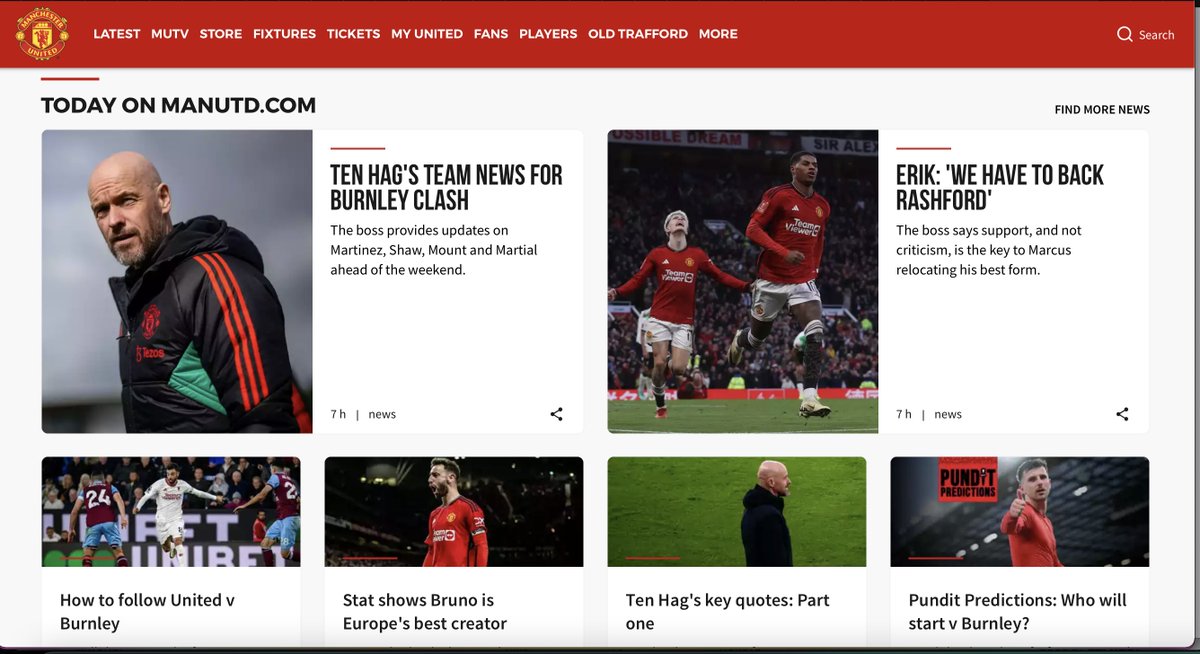Share the Burnley team news article
Screen dimensions: 1200x654
557,414
